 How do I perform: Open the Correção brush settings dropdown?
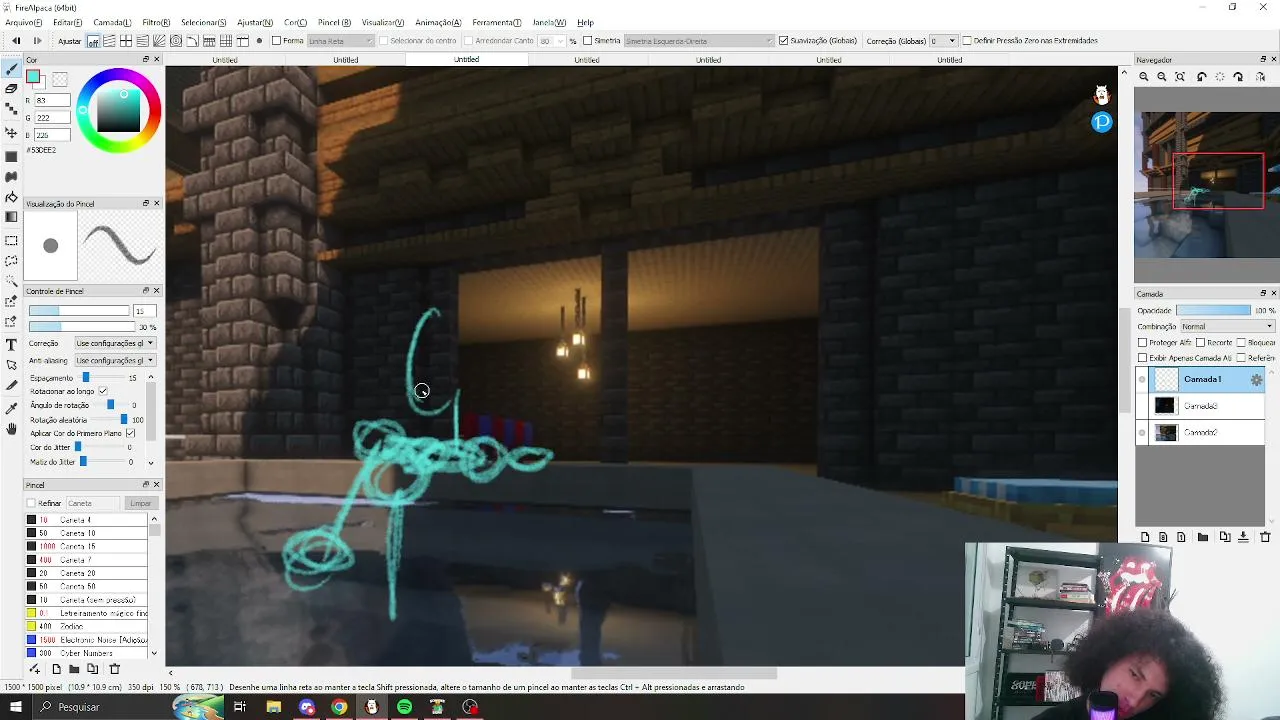tap(115, 343)
